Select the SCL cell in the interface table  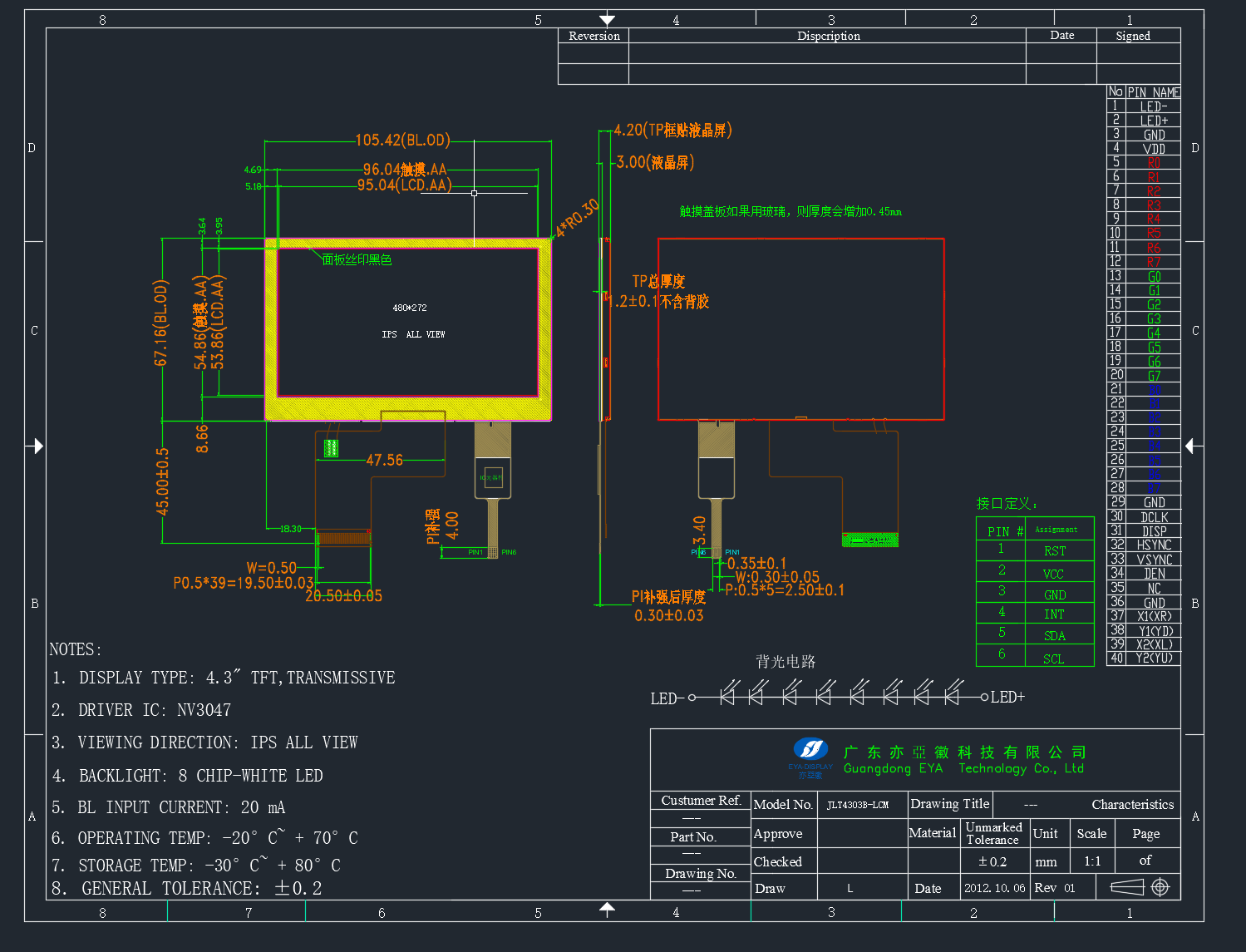[x=1054, y=659]
